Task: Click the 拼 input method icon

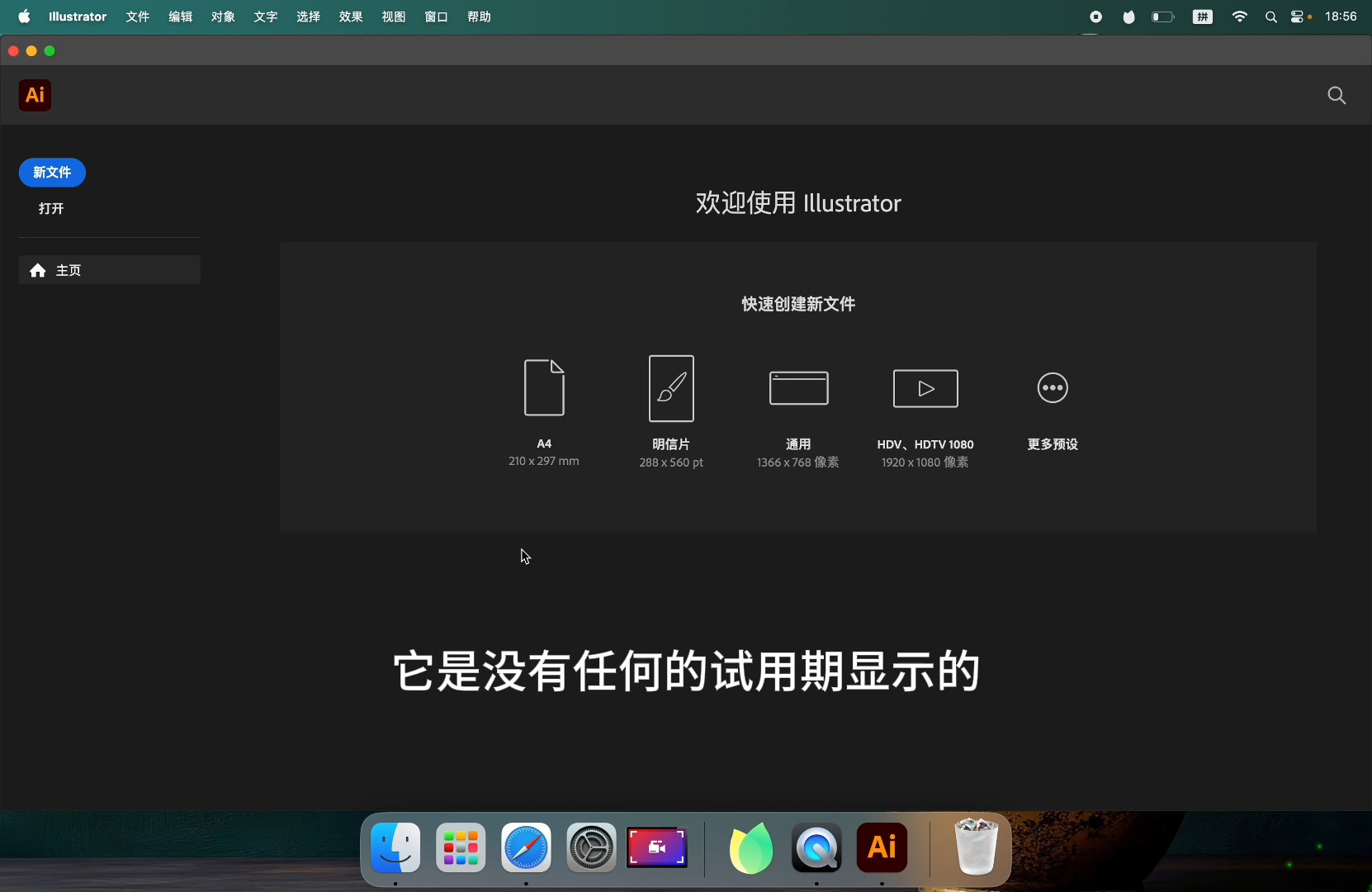Action: (x=1203, y=17)
